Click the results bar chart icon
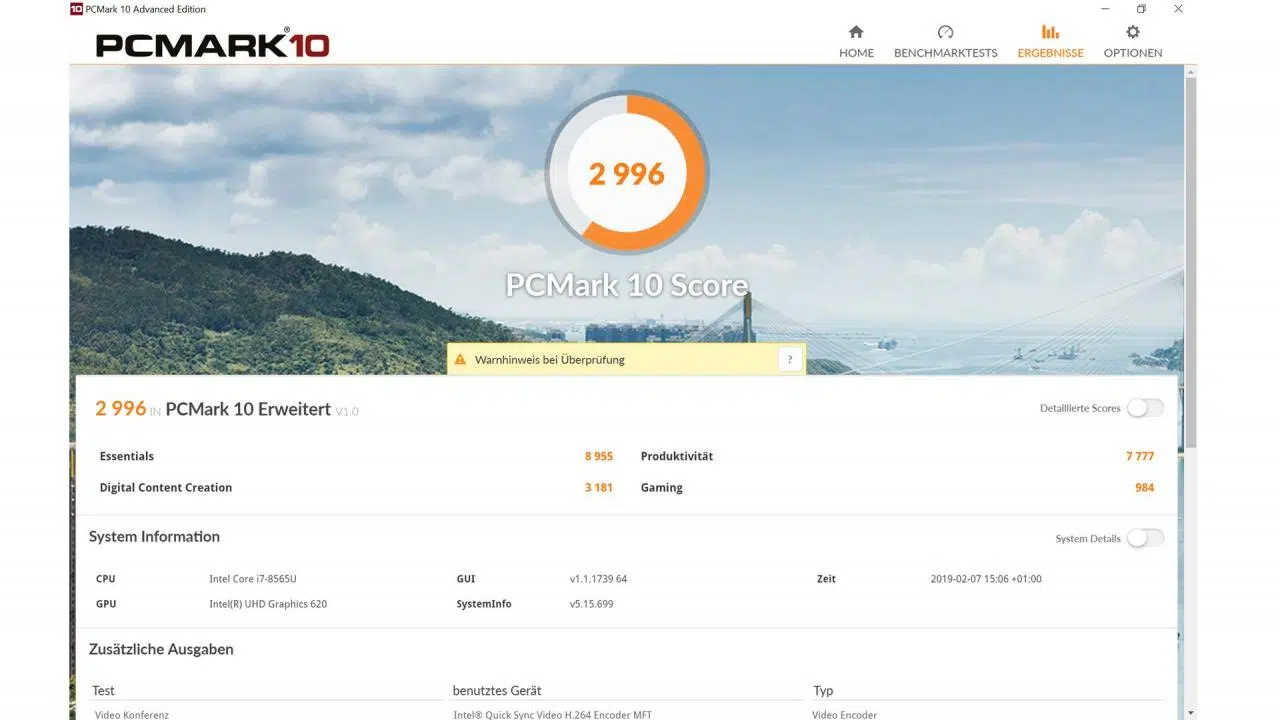This screenshot has height=720, width=1280. (x=1050, y=32)
